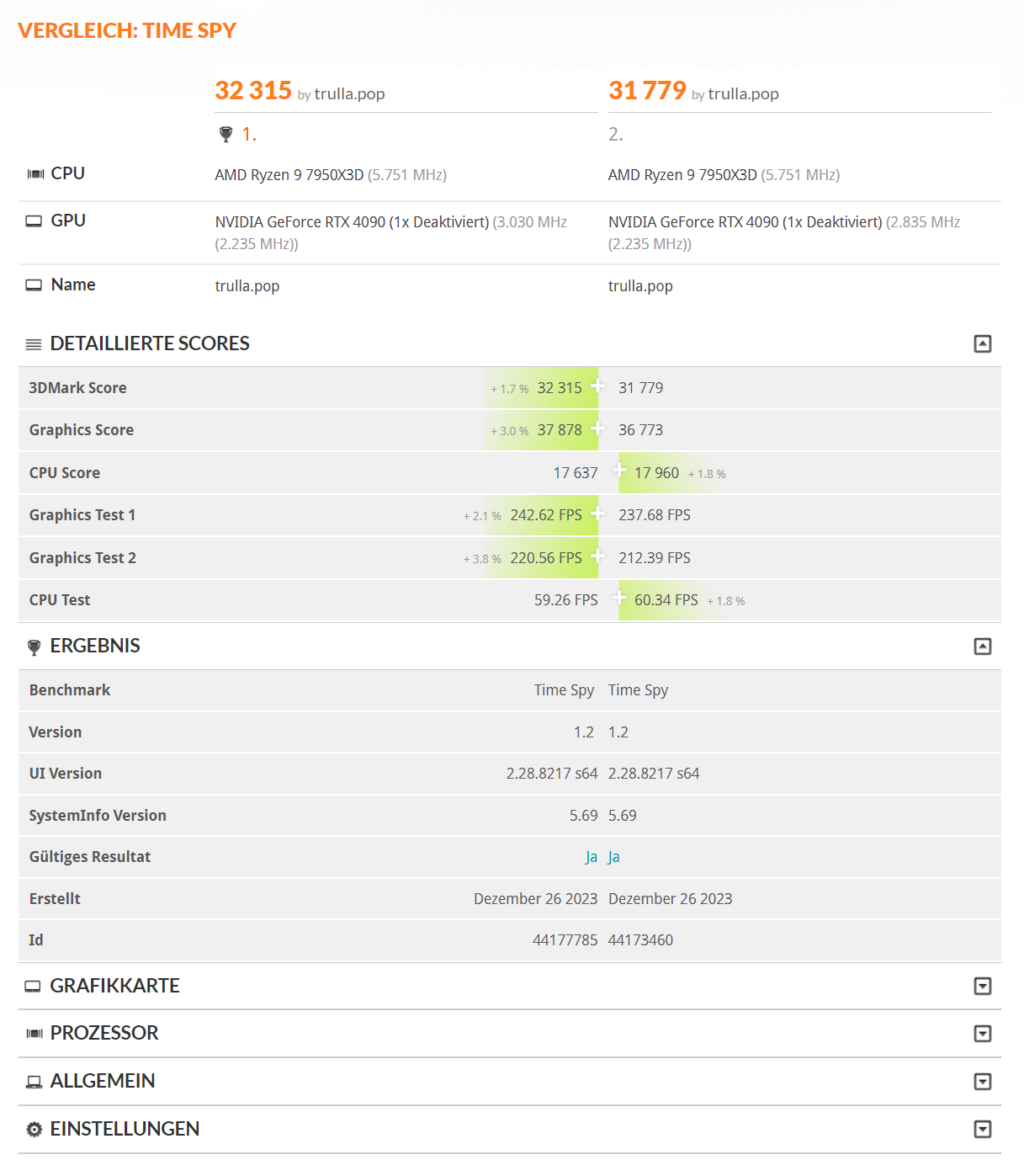
Task: Expand the Allgemein section
Action: point(982,1082)
